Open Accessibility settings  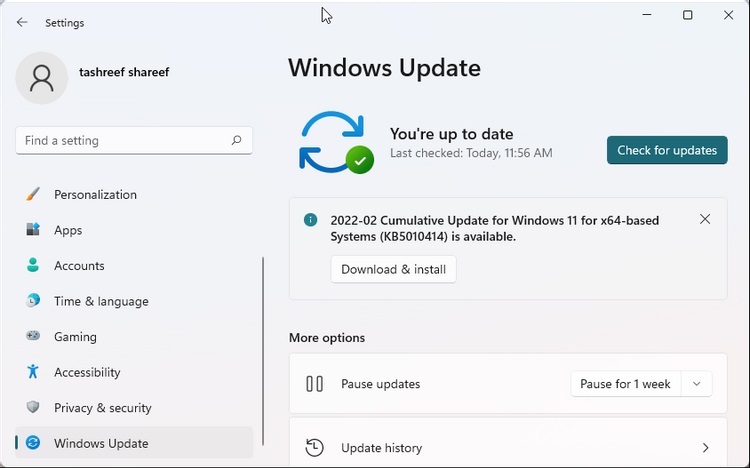pos(134,372)
